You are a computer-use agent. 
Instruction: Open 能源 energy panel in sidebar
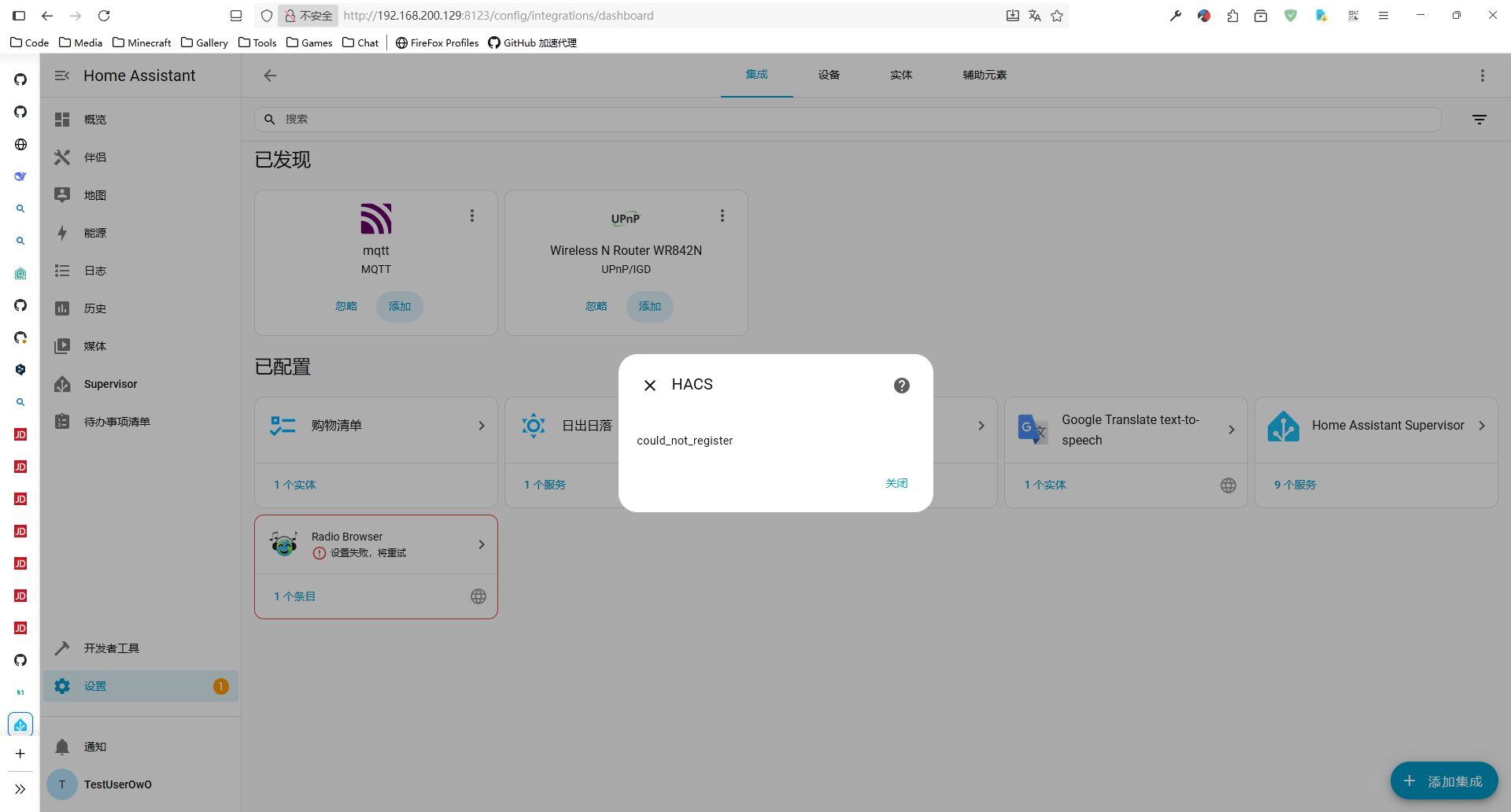click(140, 233)
